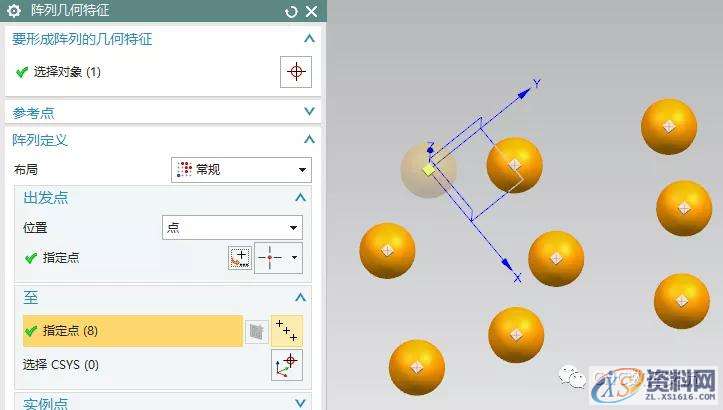723x410 pixels.
Task: Click the yellow diamond handle on the sphere
Action: [x=428, y=170]
